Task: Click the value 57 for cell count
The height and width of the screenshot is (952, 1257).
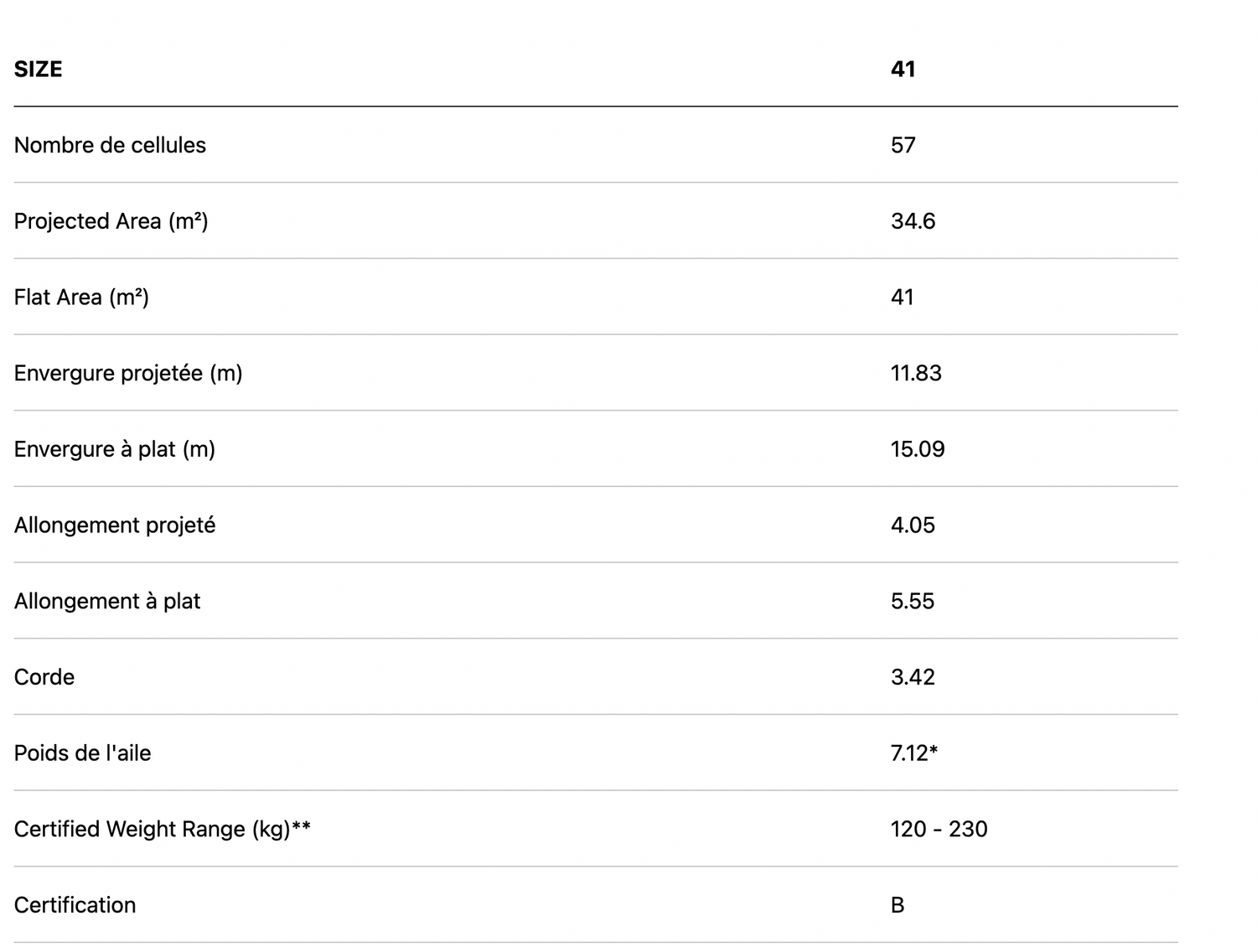Action: pos(903,145)
